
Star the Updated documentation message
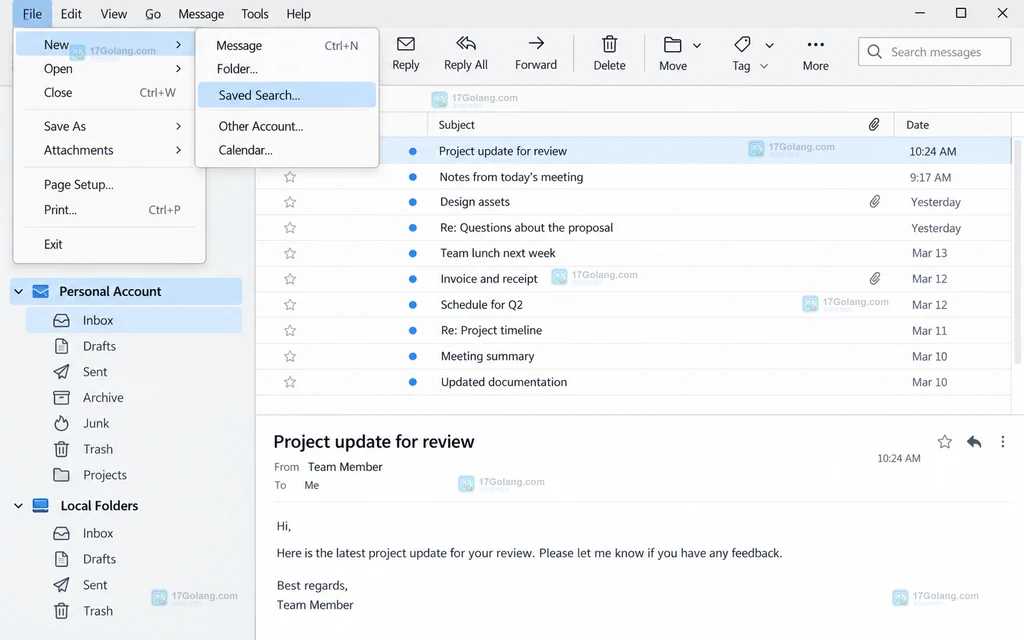[x=290, y=382]
